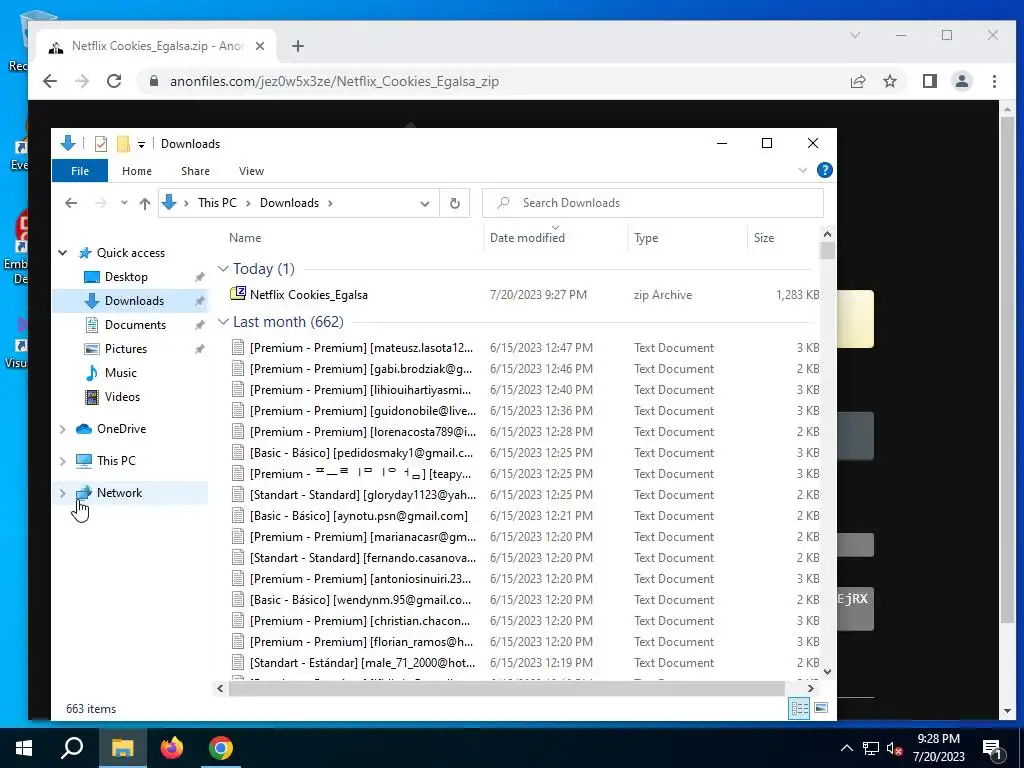Open Pictures in the navigation pane
This screenshot has height=768, width=1024.
pyautogui.click(x=125, y=349)
